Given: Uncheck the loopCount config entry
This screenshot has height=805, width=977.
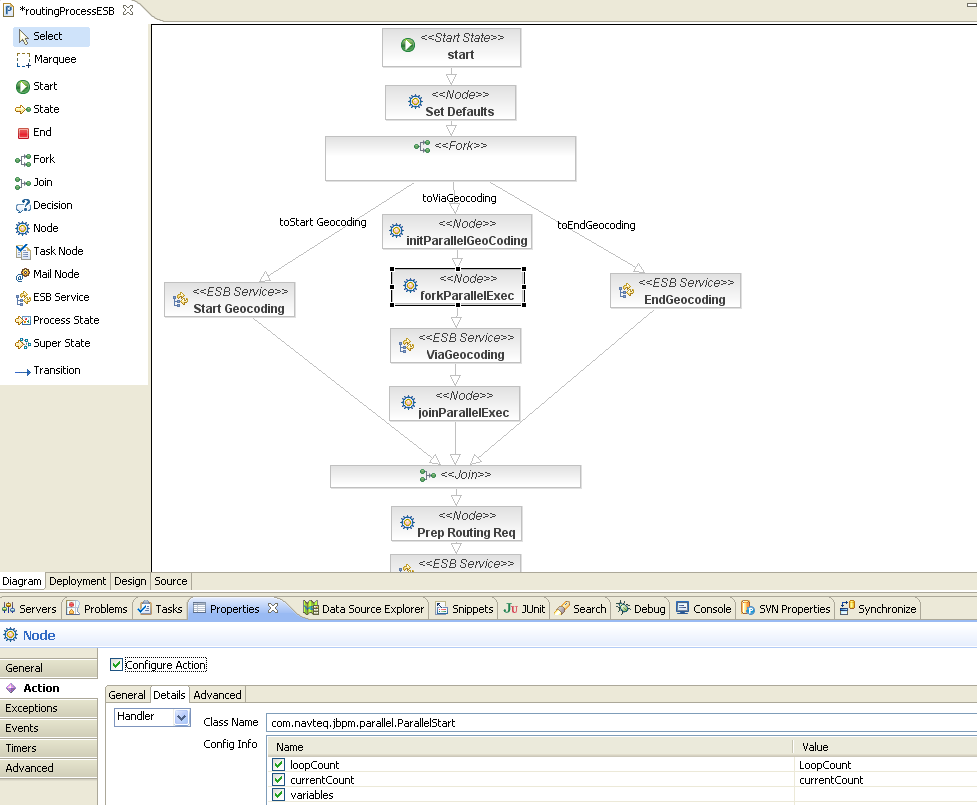Looking at the screenshot, I should pyautogui.click(x=277, y=764).
